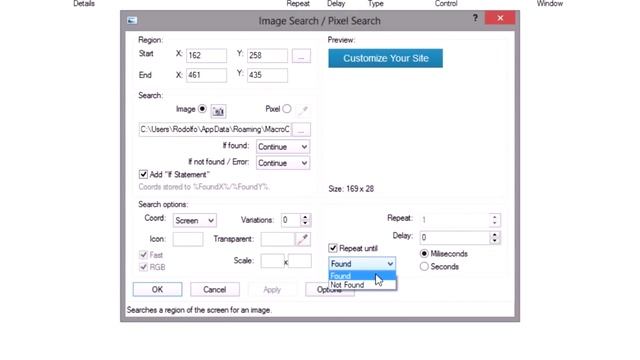This screenshot has height=360, width=640.
Task: Choose Not Found from the dropdown list
Action: coord(362,285)
